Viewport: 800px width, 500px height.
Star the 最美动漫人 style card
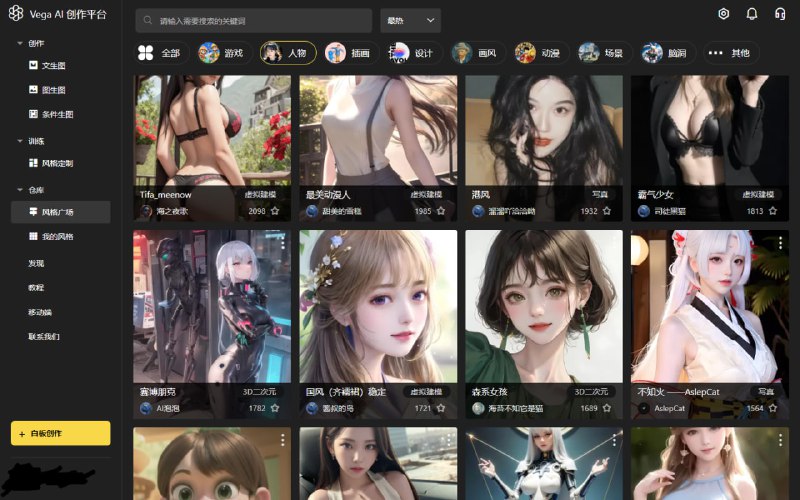click(x=441, y=211)
